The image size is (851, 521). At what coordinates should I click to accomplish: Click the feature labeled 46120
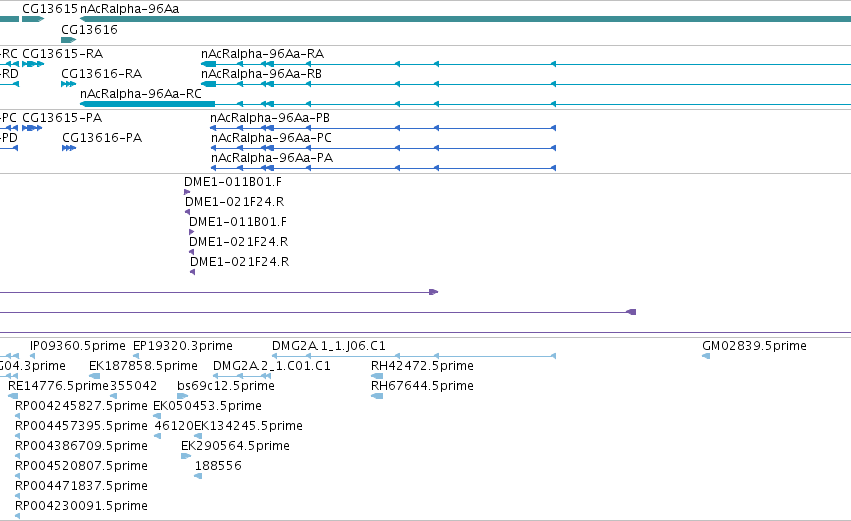click(x=174, y=426)
